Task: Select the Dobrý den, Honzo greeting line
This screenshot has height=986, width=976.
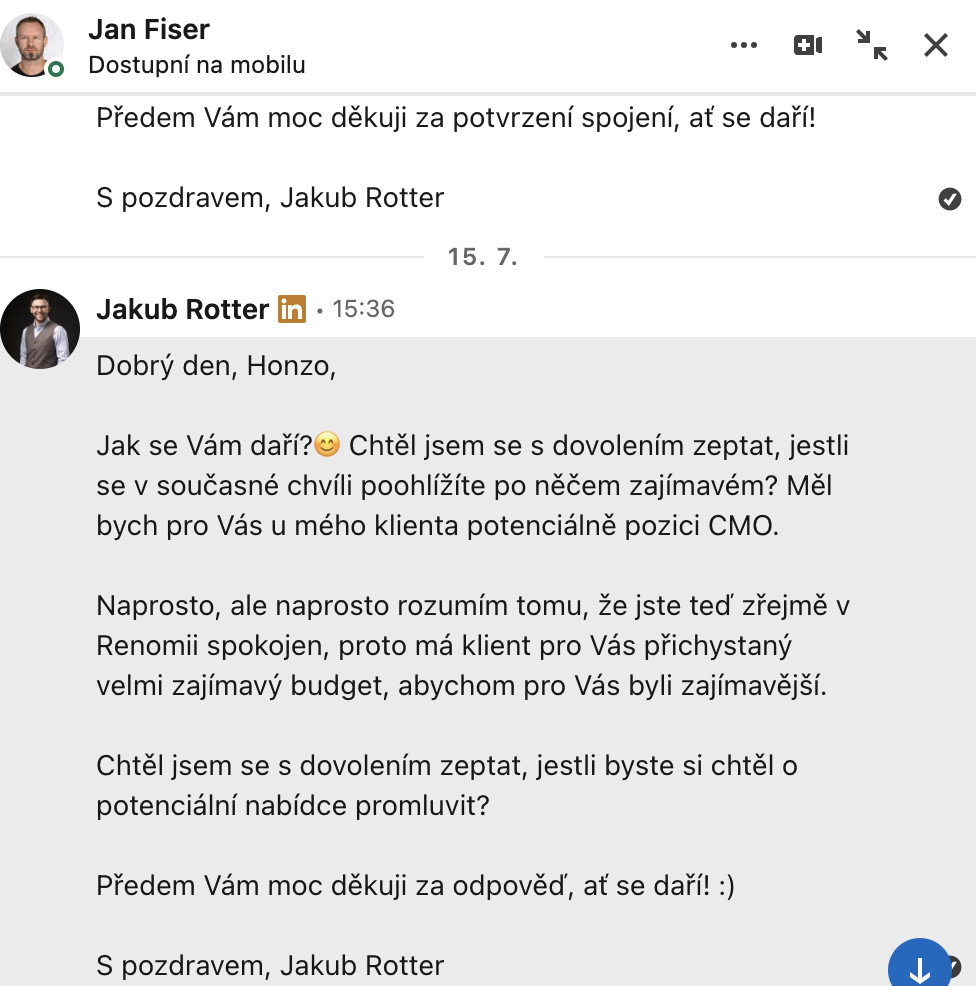Action: tap(216, 366)
